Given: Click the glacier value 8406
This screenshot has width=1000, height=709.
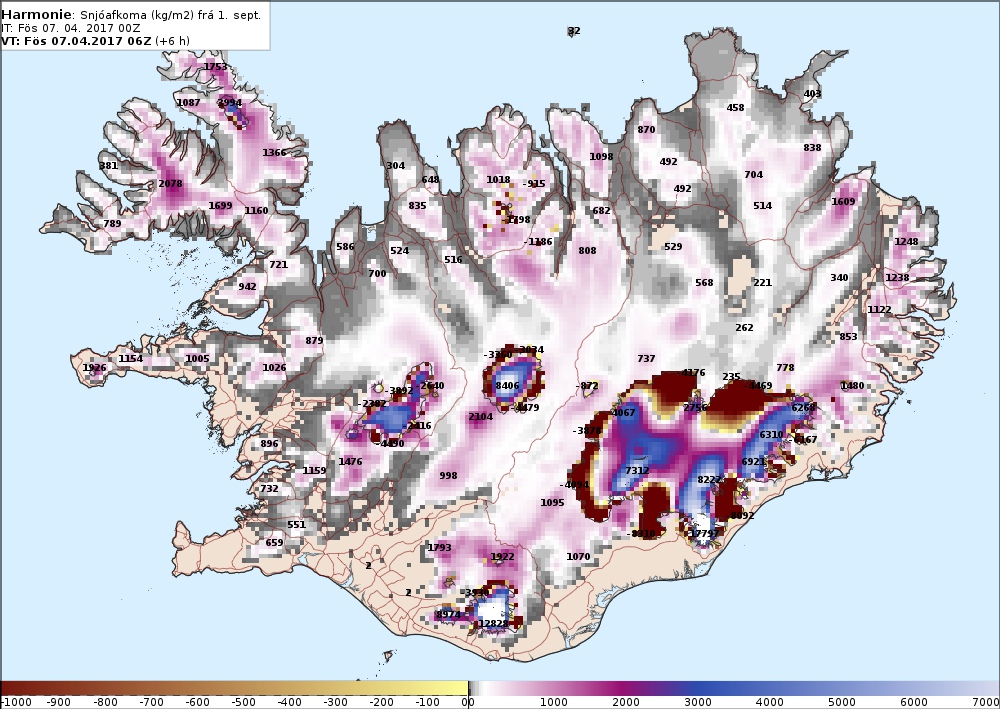Looking at the screenshot, I should point(508,386).
